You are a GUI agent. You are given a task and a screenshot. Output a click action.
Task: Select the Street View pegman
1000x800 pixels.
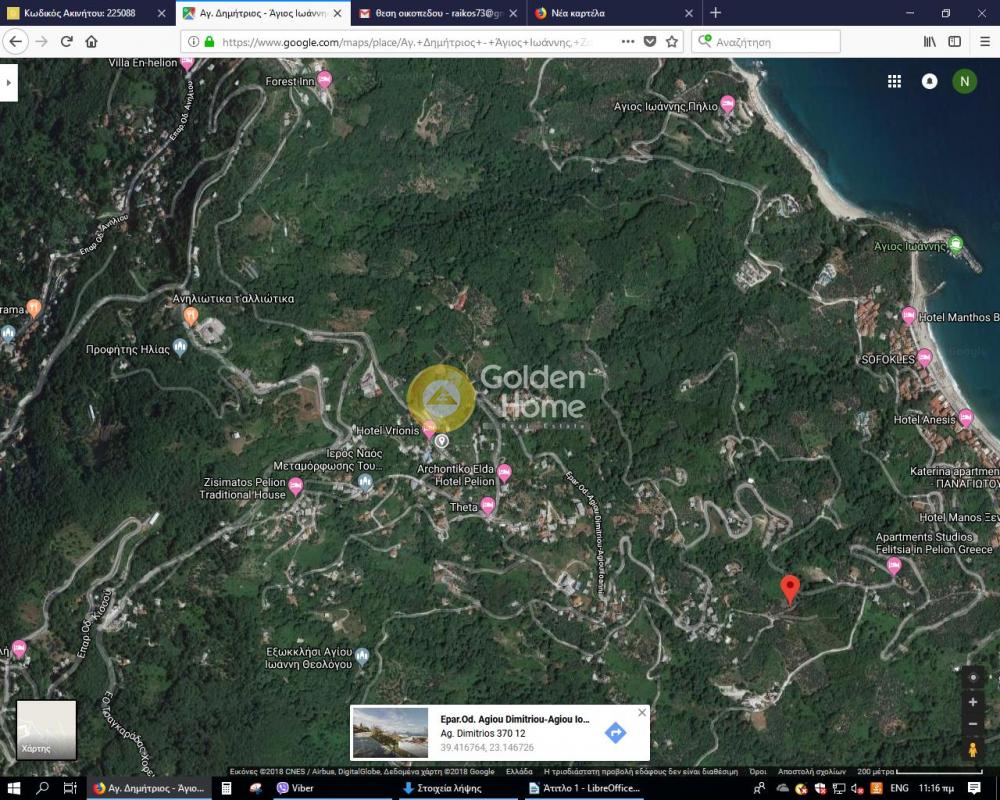click(x=973, y=750)
